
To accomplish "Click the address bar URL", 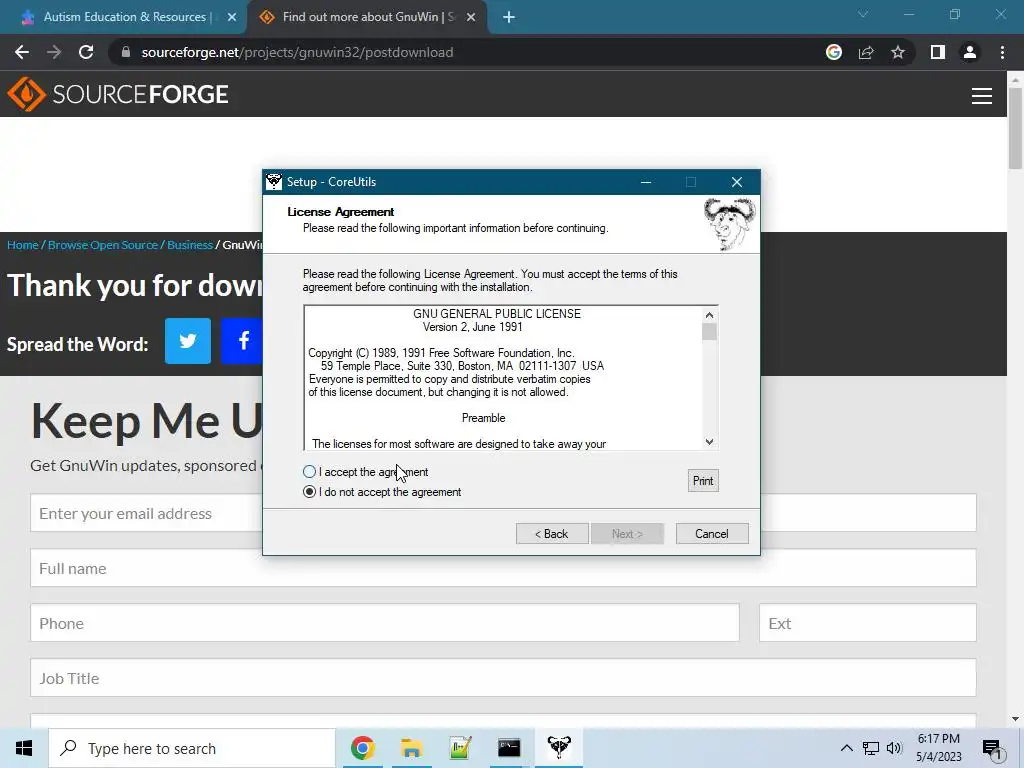I will 297,52.
